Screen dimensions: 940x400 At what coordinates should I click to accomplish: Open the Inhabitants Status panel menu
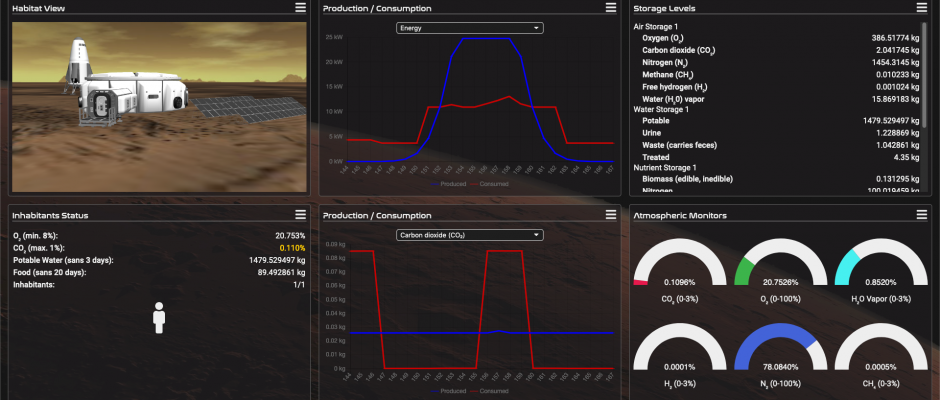point(300,215)
